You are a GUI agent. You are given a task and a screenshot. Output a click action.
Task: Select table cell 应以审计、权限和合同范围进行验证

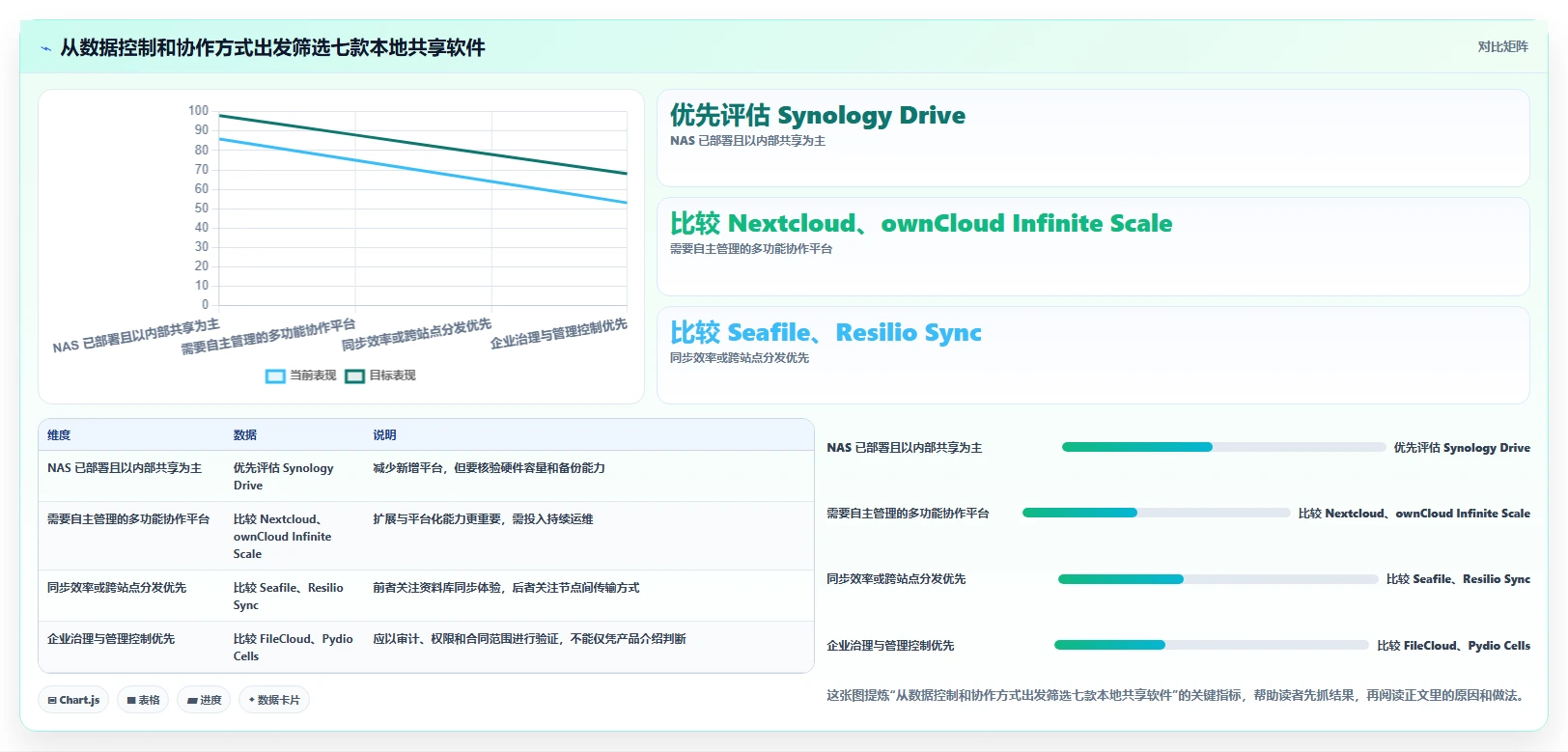(x=529, y=639)
